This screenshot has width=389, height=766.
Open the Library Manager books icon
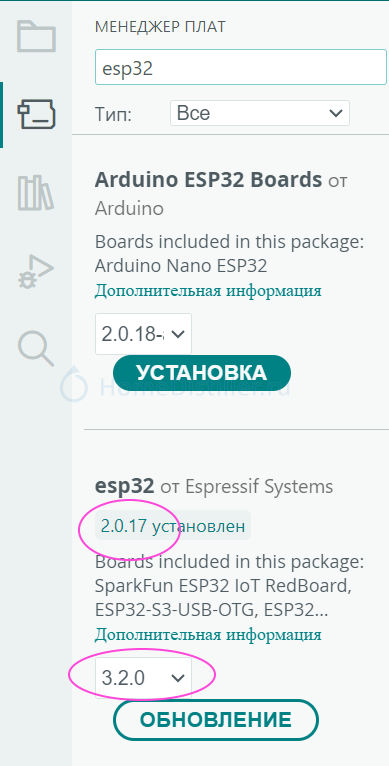pos(36,193)
